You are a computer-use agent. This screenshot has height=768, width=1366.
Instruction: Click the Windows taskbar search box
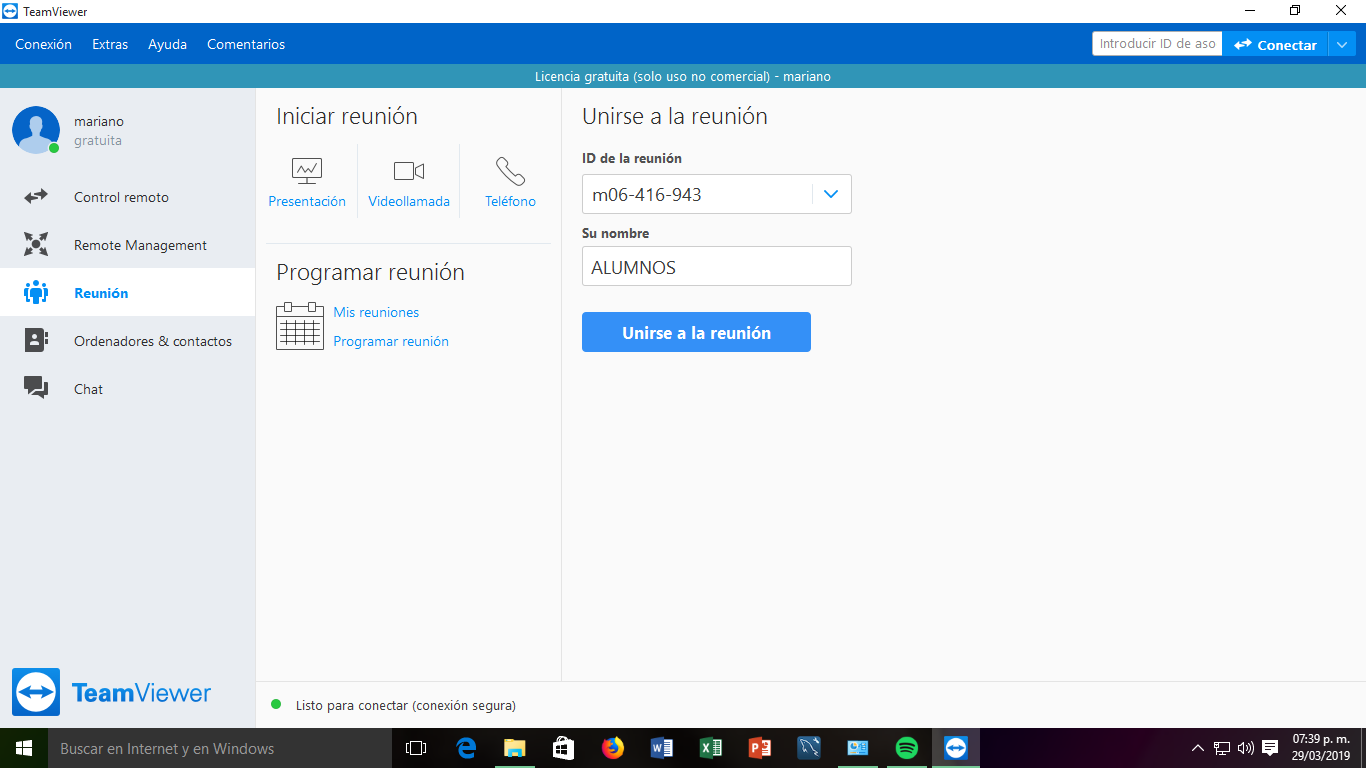pyautogui.click(x=220, y=748)
